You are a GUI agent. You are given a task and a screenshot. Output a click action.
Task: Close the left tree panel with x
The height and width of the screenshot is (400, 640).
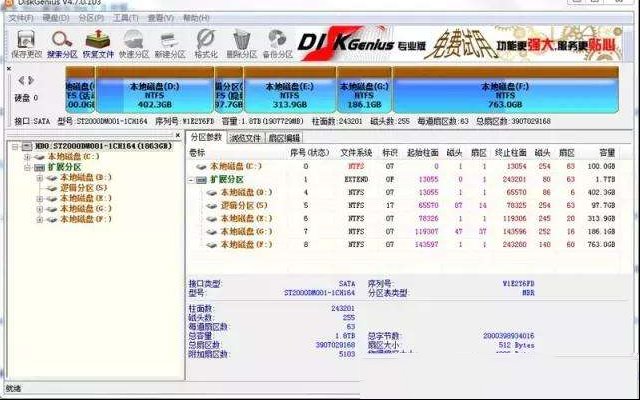[x=178, y=135]
